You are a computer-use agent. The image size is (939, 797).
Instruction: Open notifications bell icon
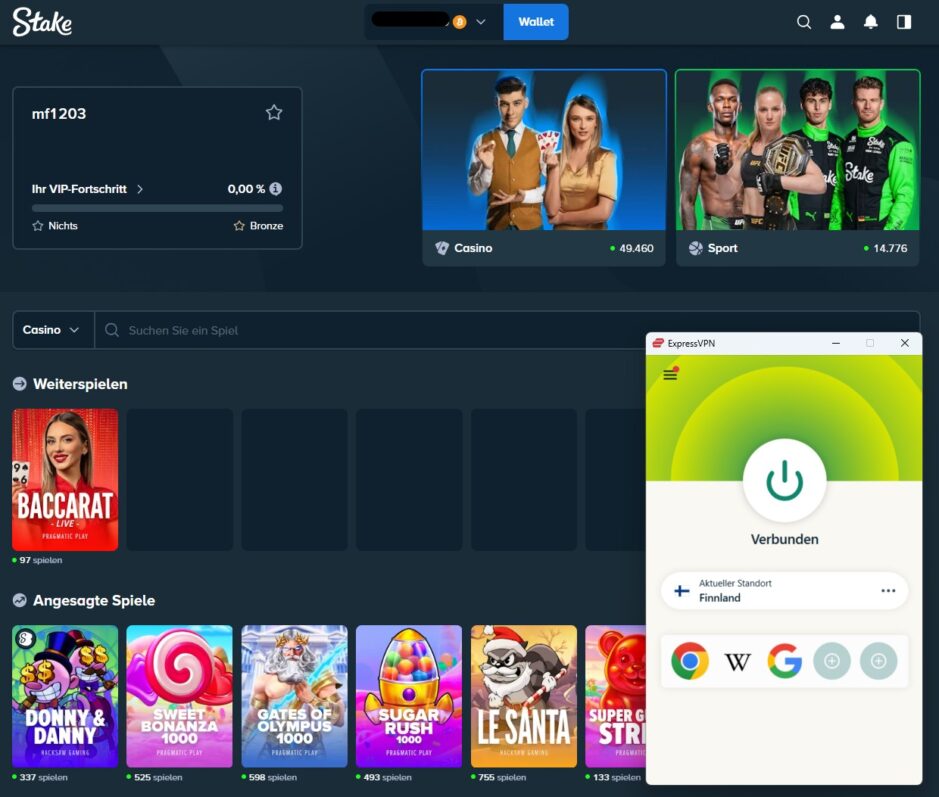tap(871, 22)
